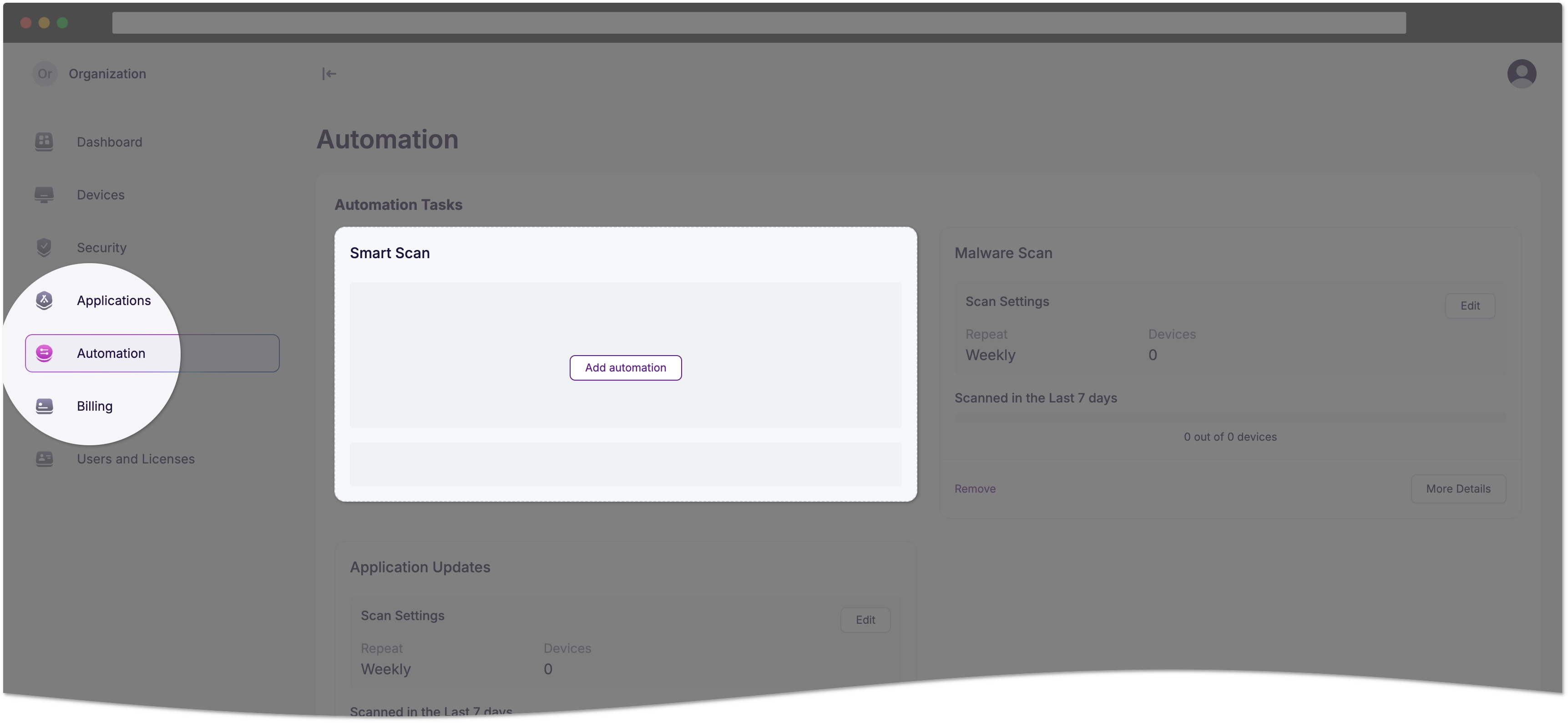
Task: Click the Automation Tasks heading
Action: 398,205
